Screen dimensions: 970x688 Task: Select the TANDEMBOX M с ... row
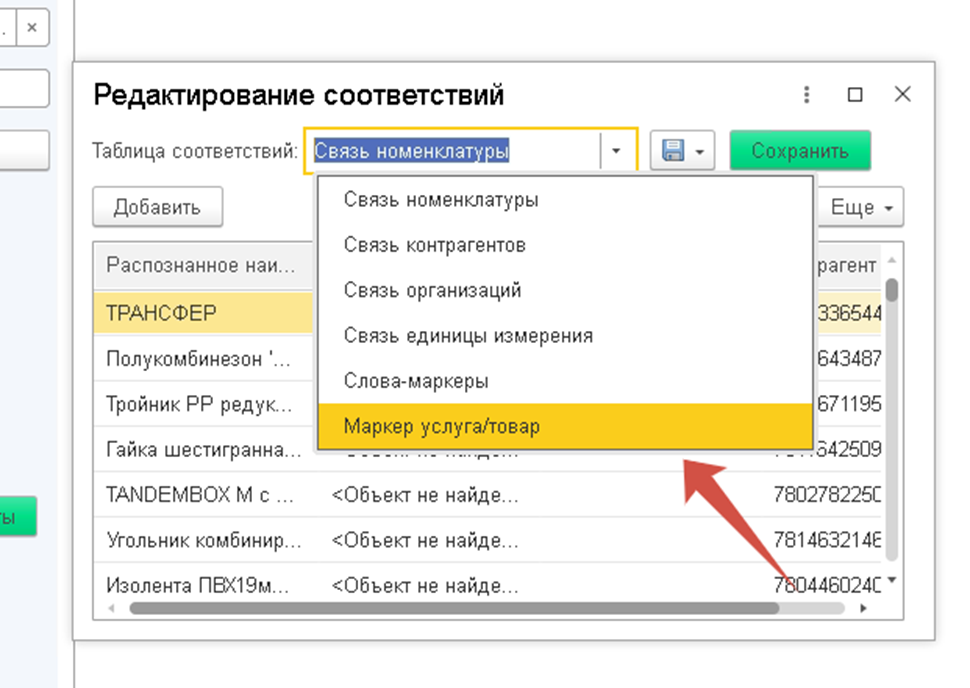point(487,494)
